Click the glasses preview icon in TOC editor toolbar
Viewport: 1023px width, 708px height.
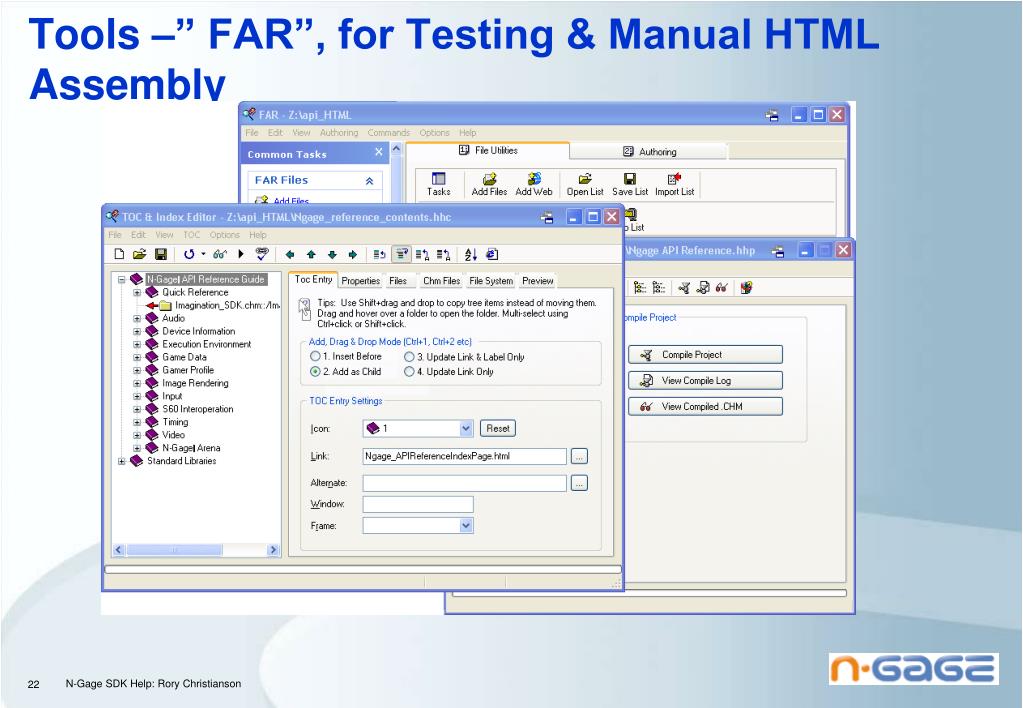coord(220,254)
